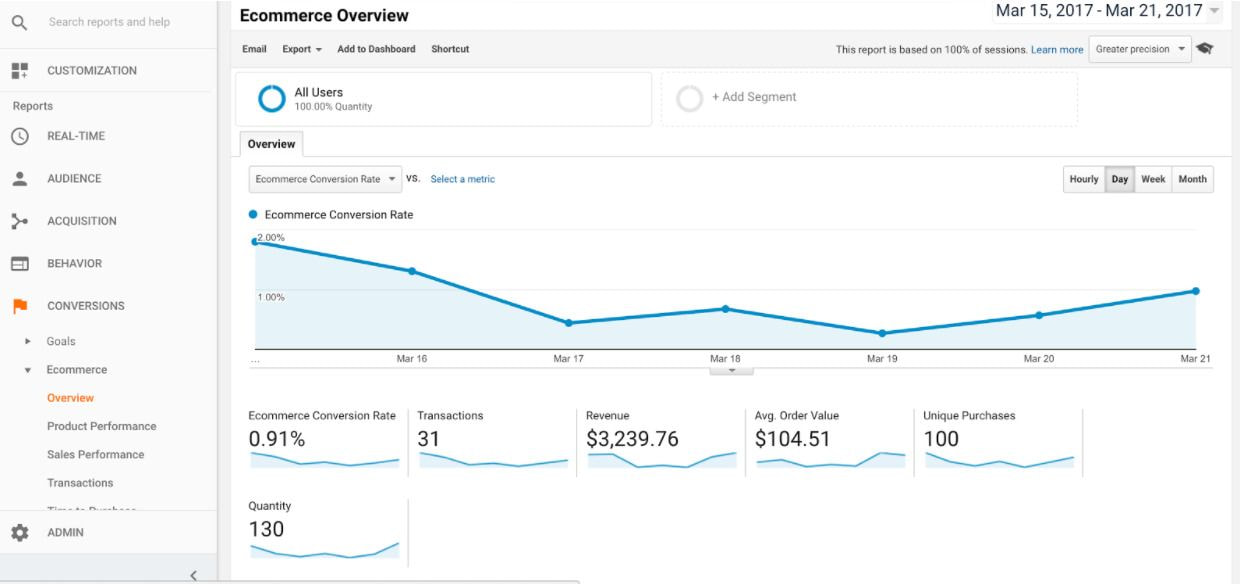Click the Admin gear icon
Image resolution: width=1240 pixels, height=584 pixels.
[x=20, y=533]
